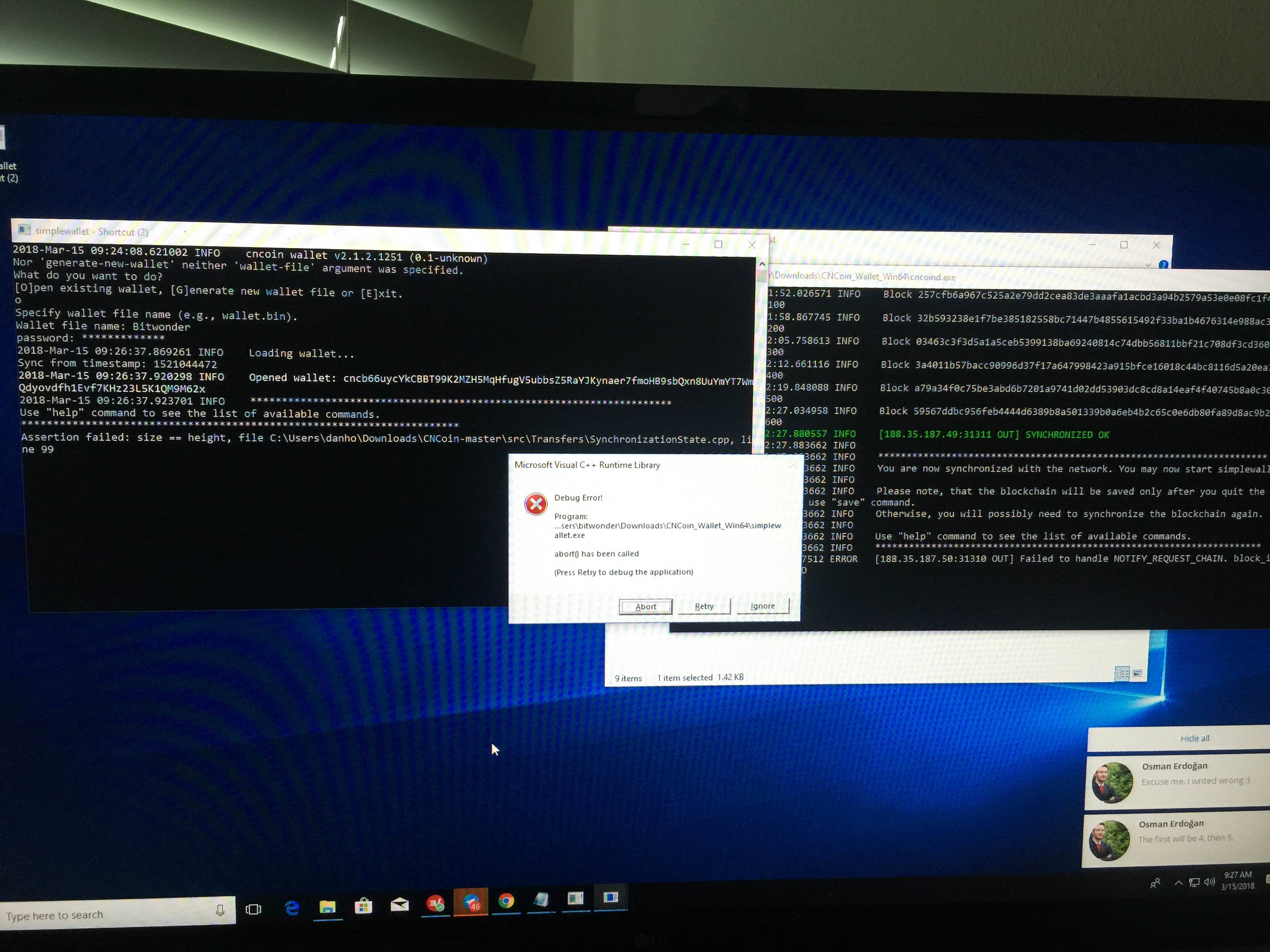Click 'Assertion failed: size == height' line
The width and height of the screenshot is (1270, 952).
(386, 438)
